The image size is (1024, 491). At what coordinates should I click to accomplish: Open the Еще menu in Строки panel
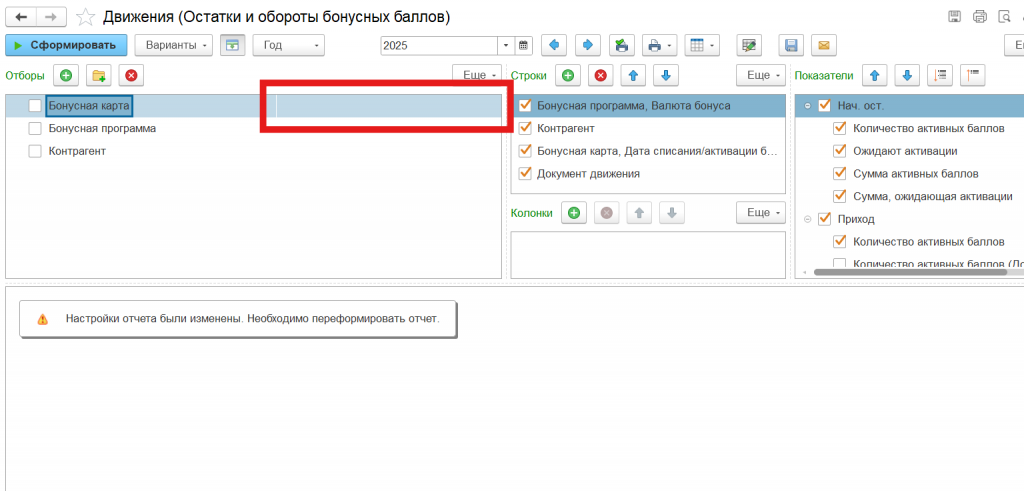click(x=760, y=75)
